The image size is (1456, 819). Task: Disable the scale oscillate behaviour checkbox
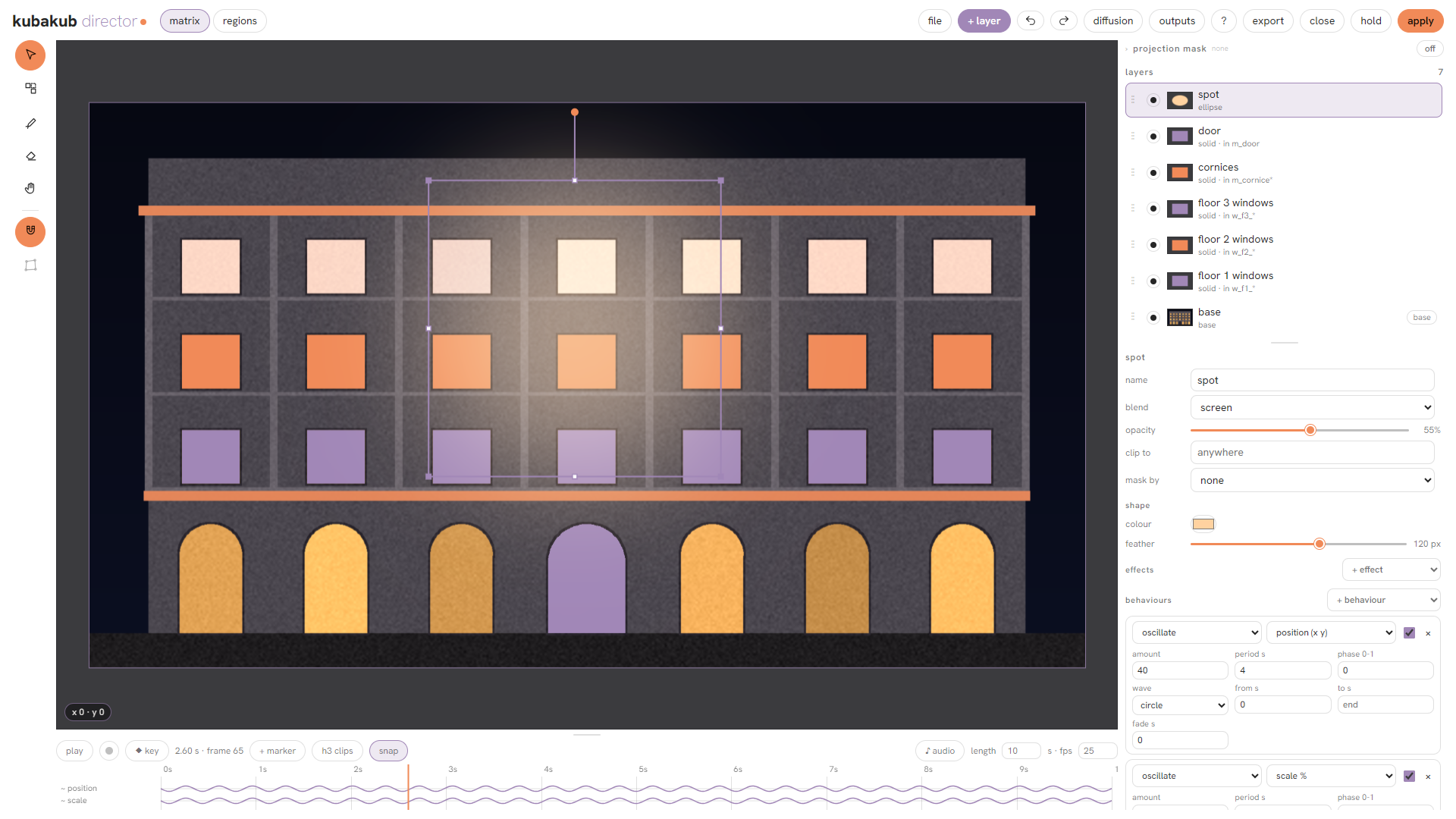(1409, 776)
